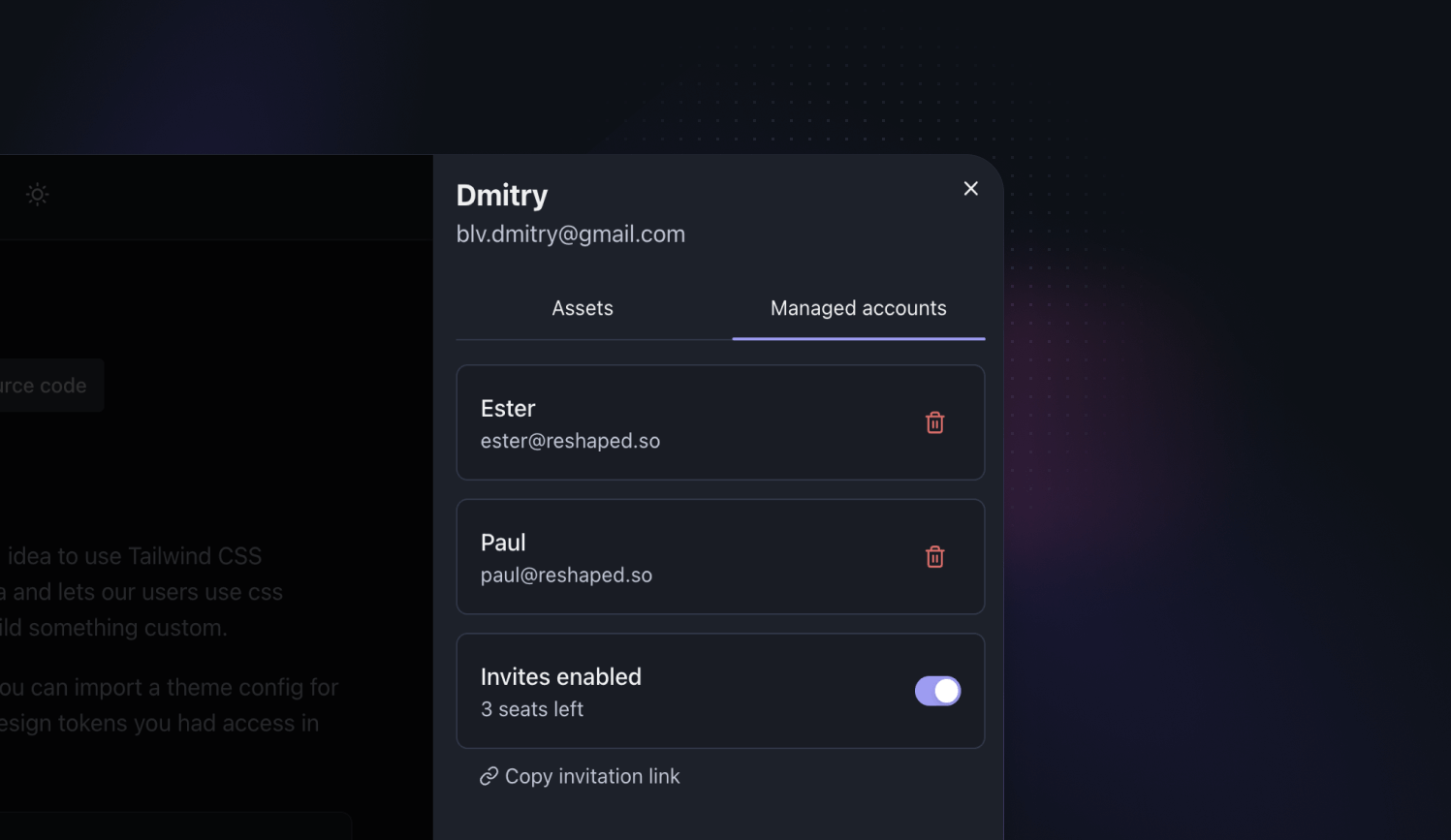
Task: Click the Dmitry heading in the panel
Action: [502, 195]
